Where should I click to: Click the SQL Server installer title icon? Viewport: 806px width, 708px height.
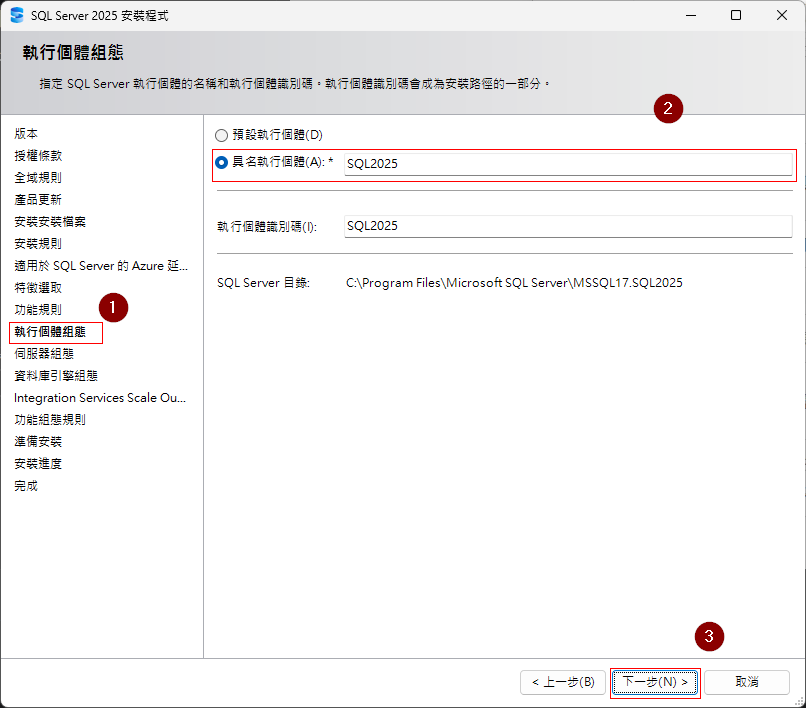point(17,15)
